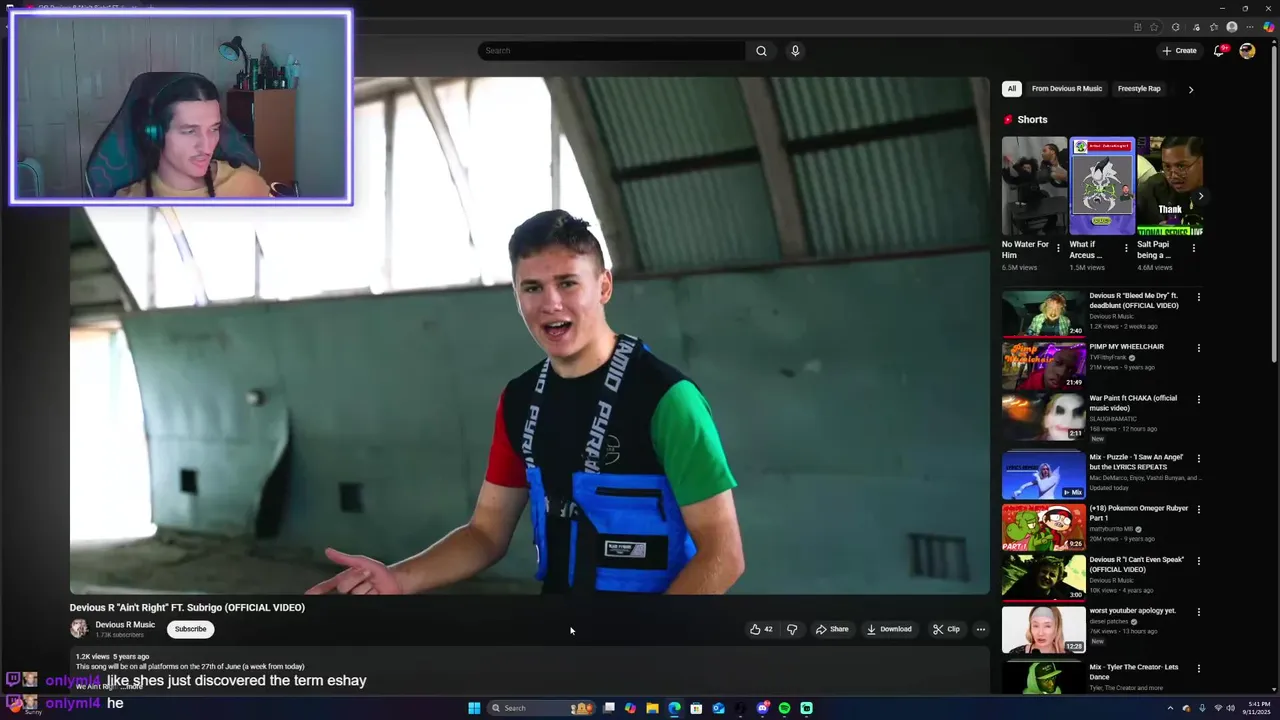Image resolution: width=1280 pixels, height=720 pixels.
Task: Open File Explorer from taskbar
Action: point(652,708)
